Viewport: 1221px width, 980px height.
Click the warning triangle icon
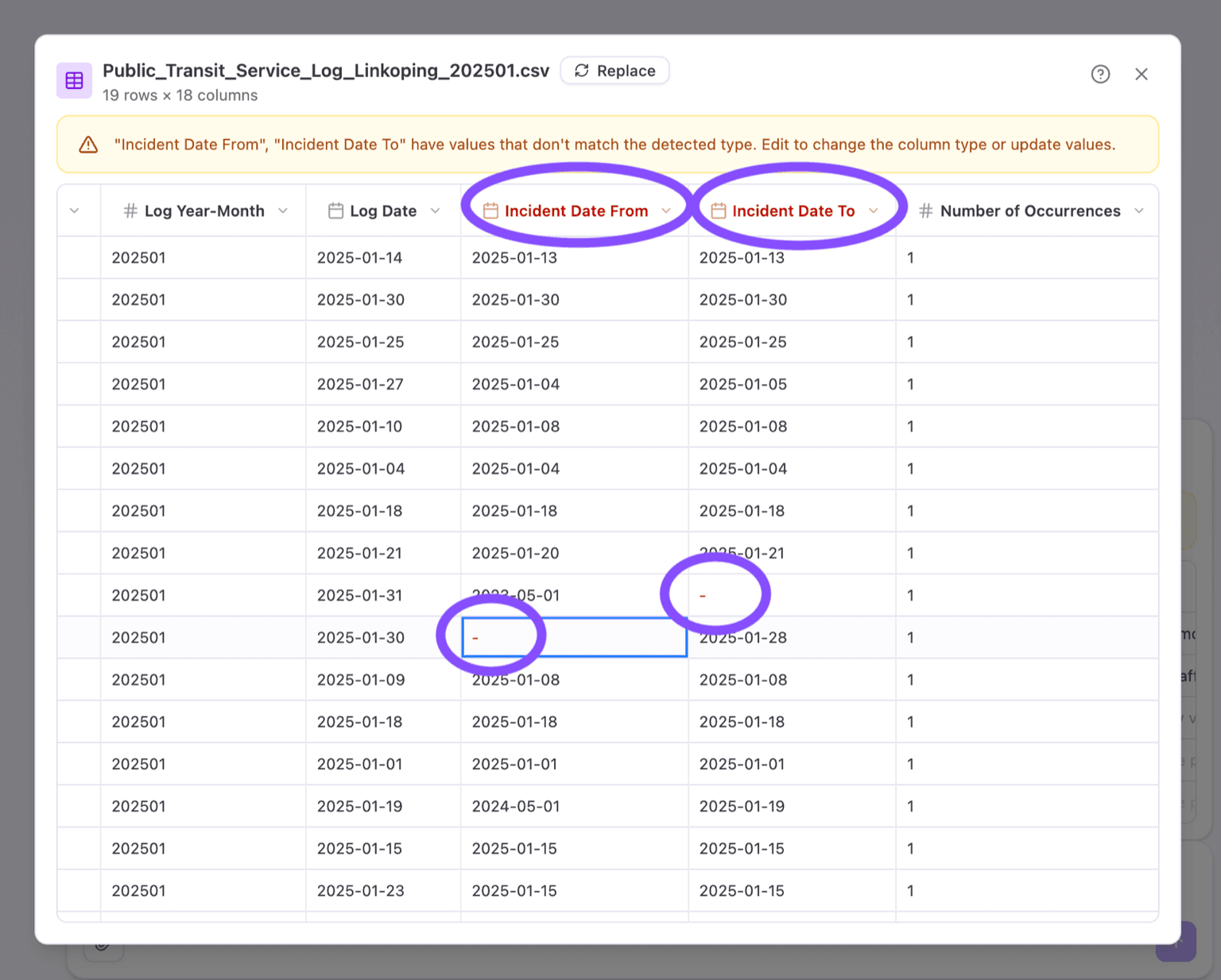tap(88, 145)
